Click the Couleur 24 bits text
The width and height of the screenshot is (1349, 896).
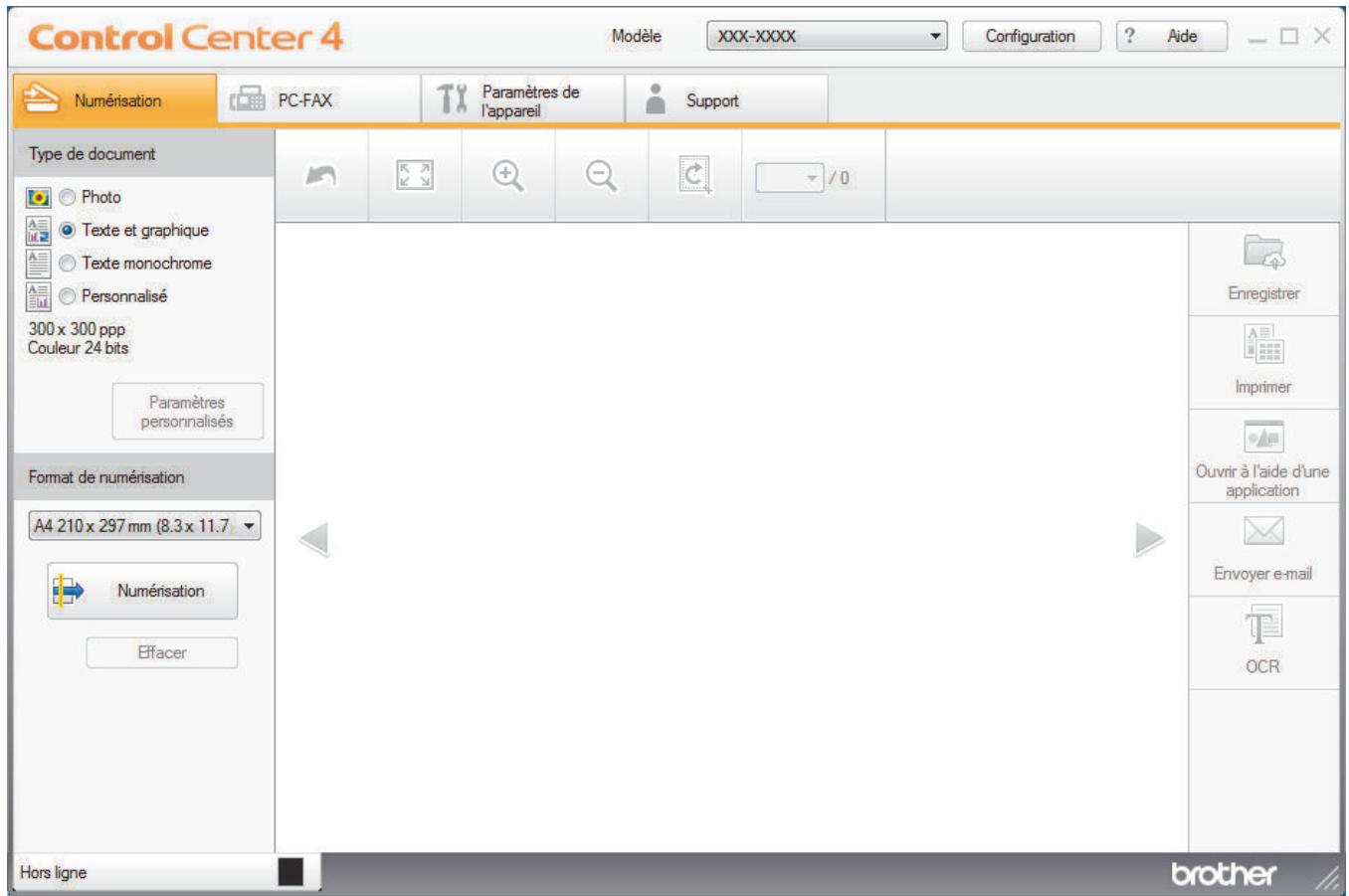coord(79,348)
